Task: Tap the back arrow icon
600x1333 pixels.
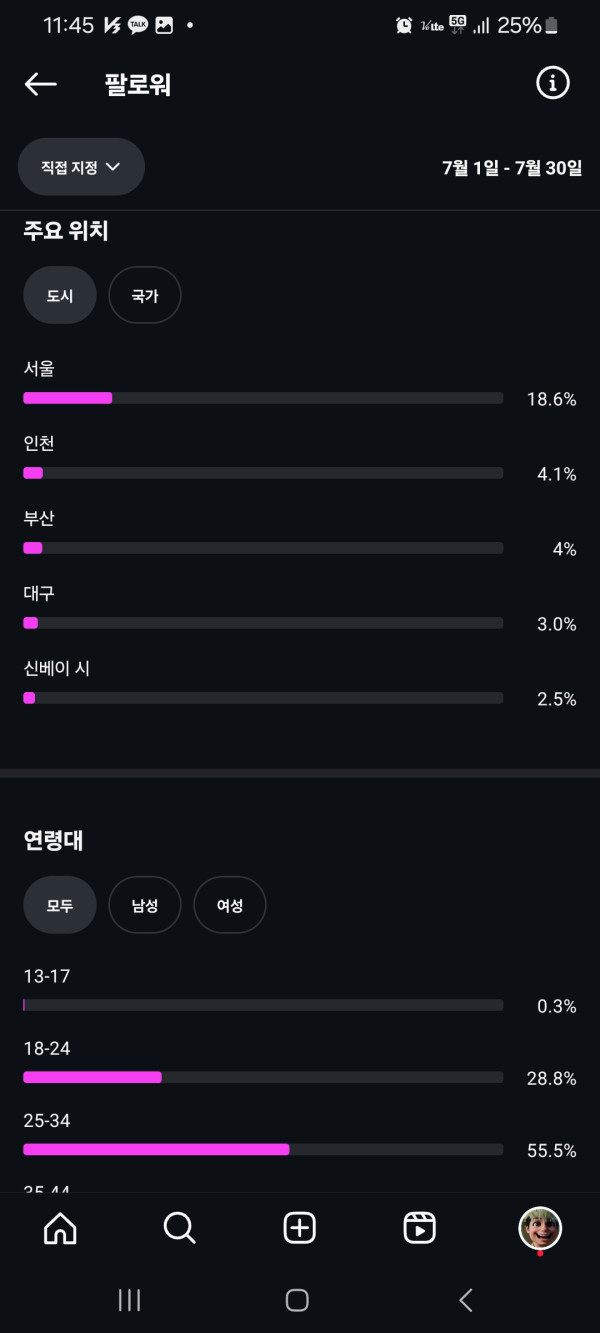Action: click(x=40, y=85)
